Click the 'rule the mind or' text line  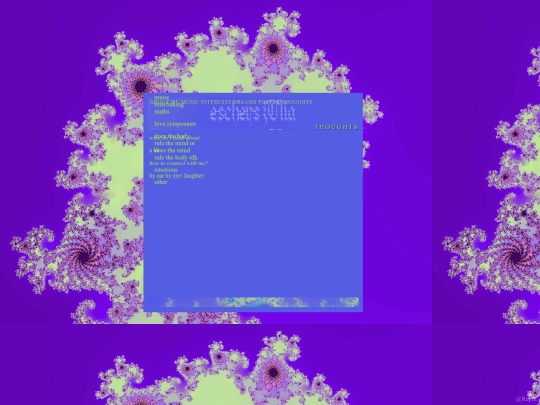click(175, 143)
